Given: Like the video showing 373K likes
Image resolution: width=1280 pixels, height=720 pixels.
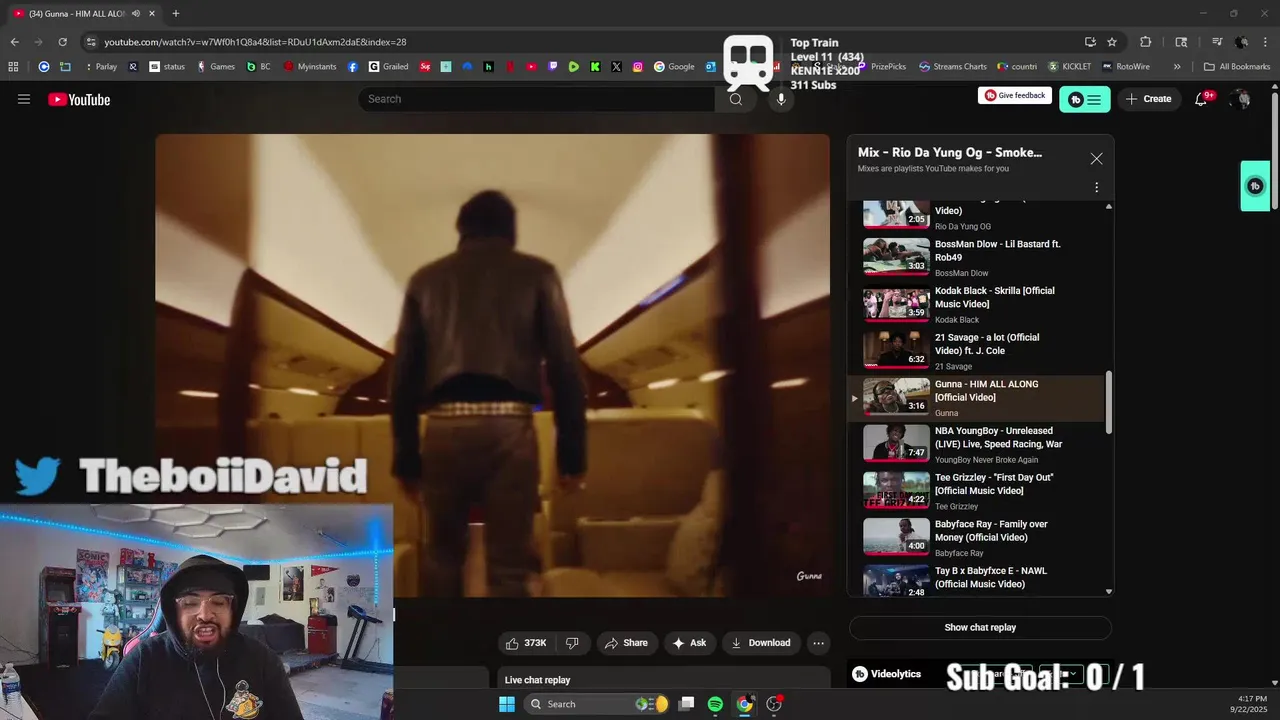Looking at the screenshot, I should [526, 643].
